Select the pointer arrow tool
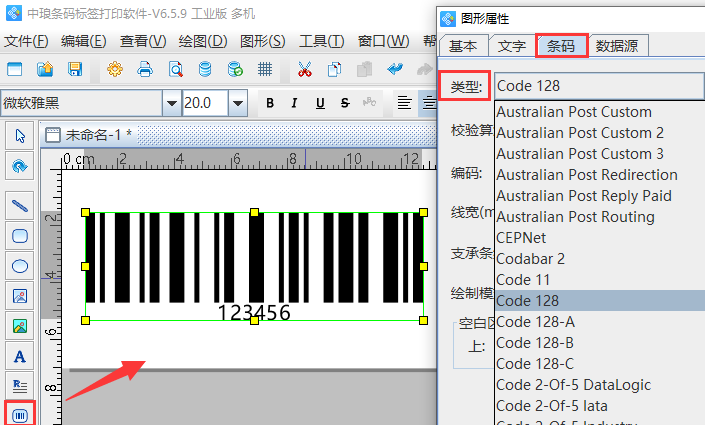Viewport: 705px width, 425px height. [20, 136]
